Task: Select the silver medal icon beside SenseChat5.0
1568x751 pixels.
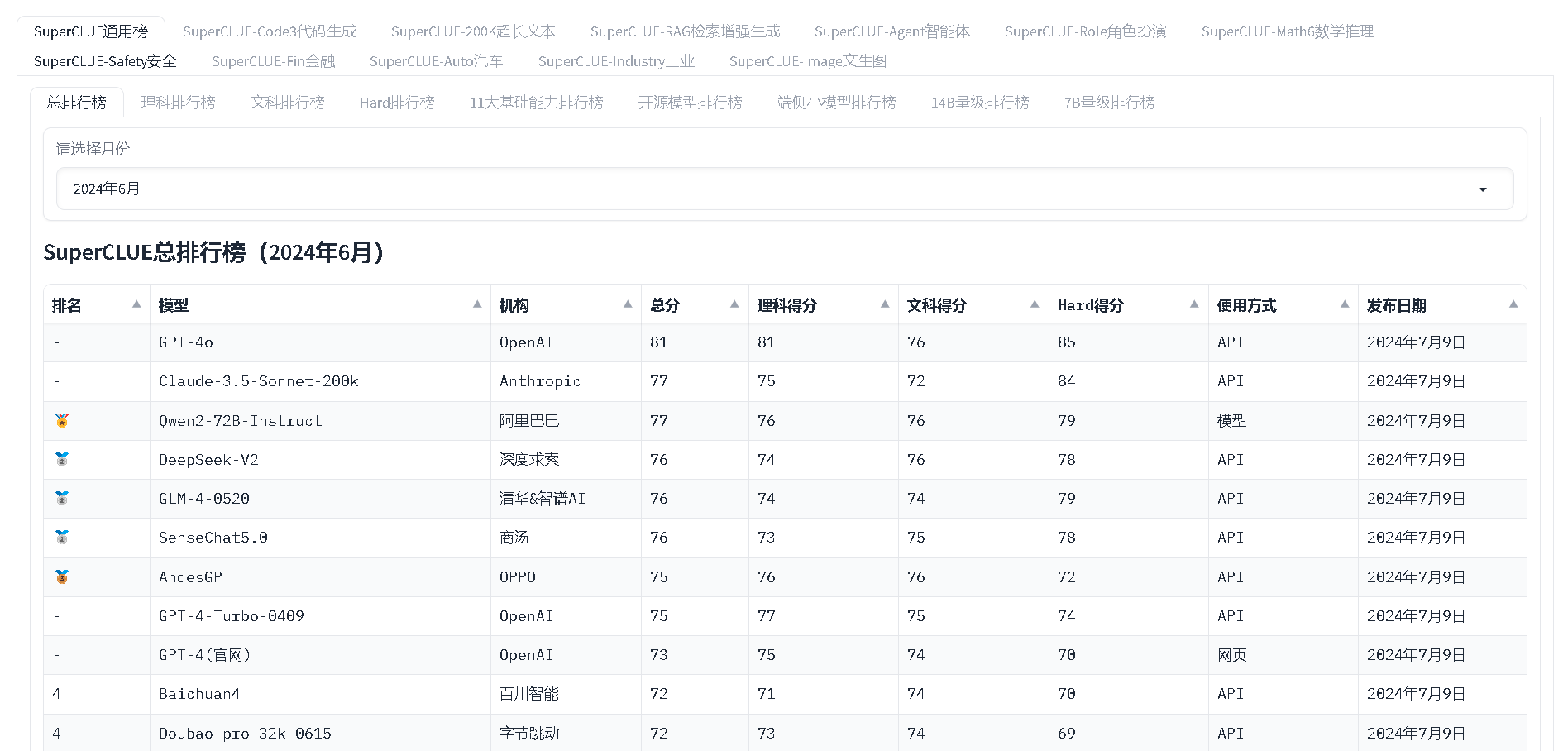Action: tap(61, 538)
